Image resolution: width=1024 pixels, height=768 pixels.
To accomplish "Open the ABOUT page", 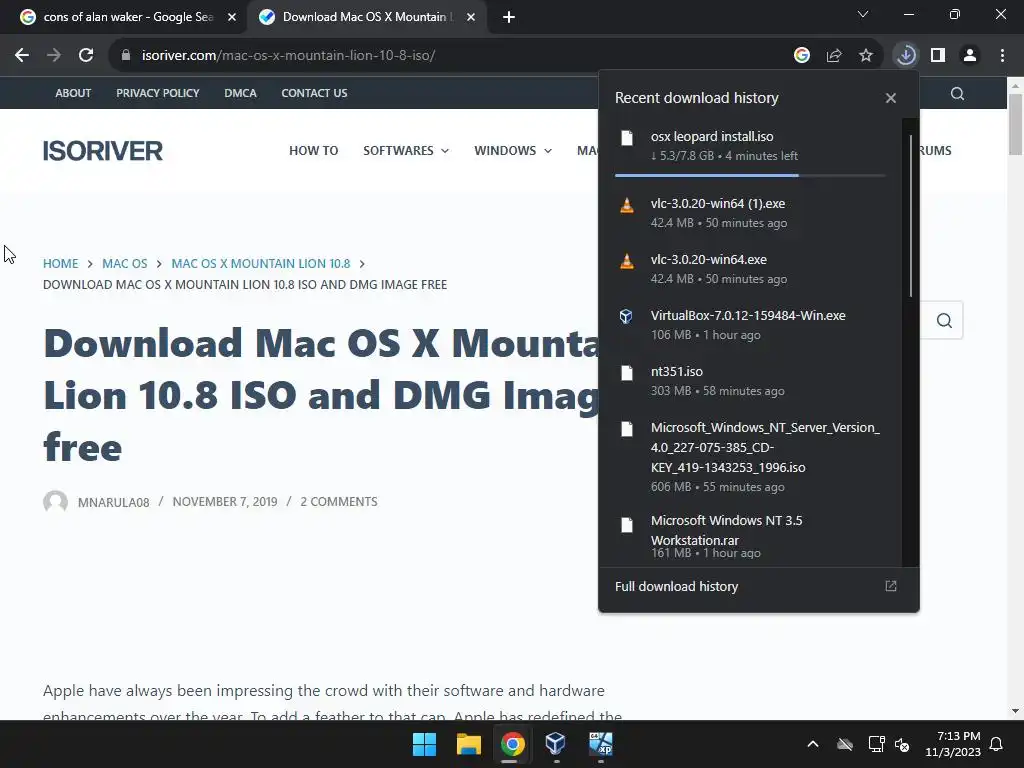I will (73, 93).
